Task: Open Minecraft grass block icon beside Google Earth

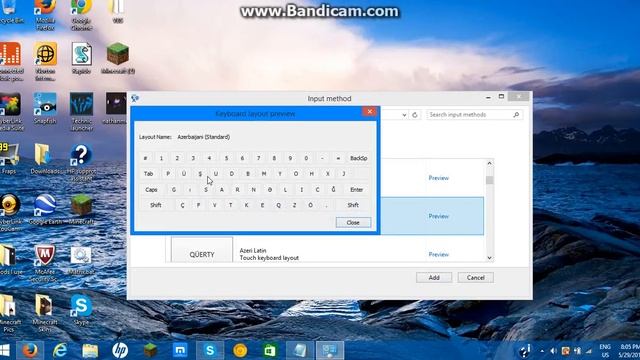Action: point(81,209)
